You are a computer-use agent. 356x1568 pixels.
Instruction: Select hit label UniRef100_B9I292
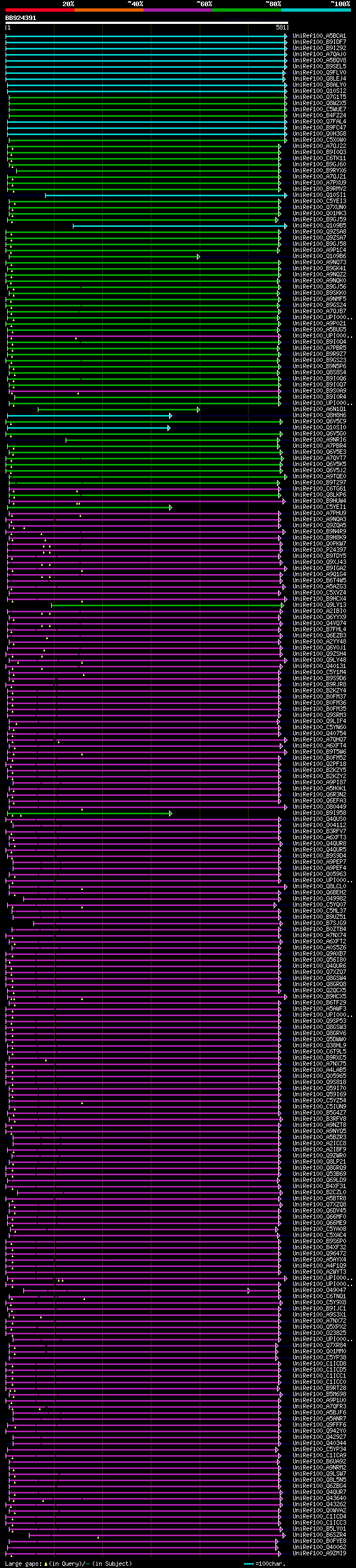click(x=319, y=48)
